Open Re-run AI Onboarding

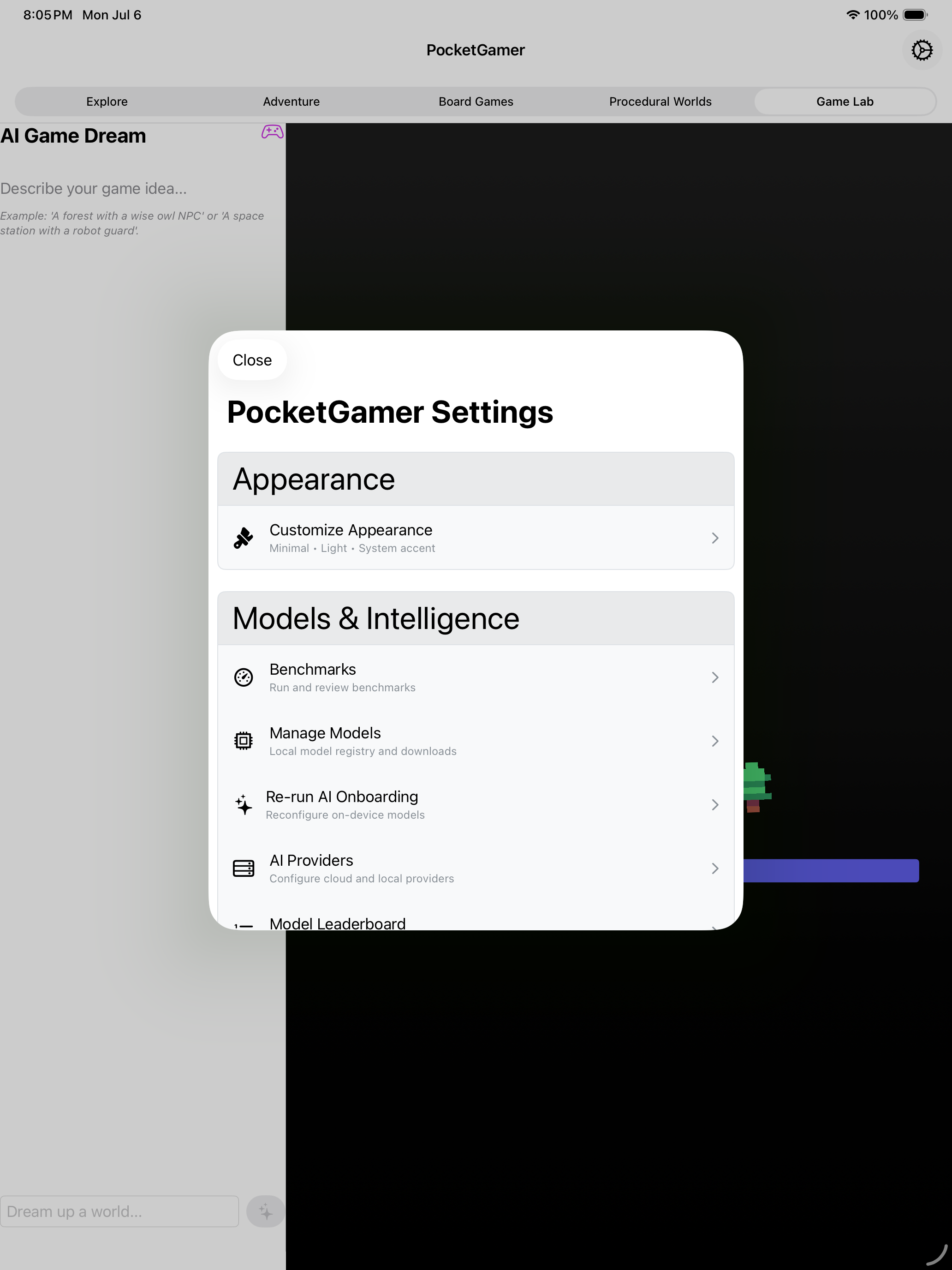[476, 805]
